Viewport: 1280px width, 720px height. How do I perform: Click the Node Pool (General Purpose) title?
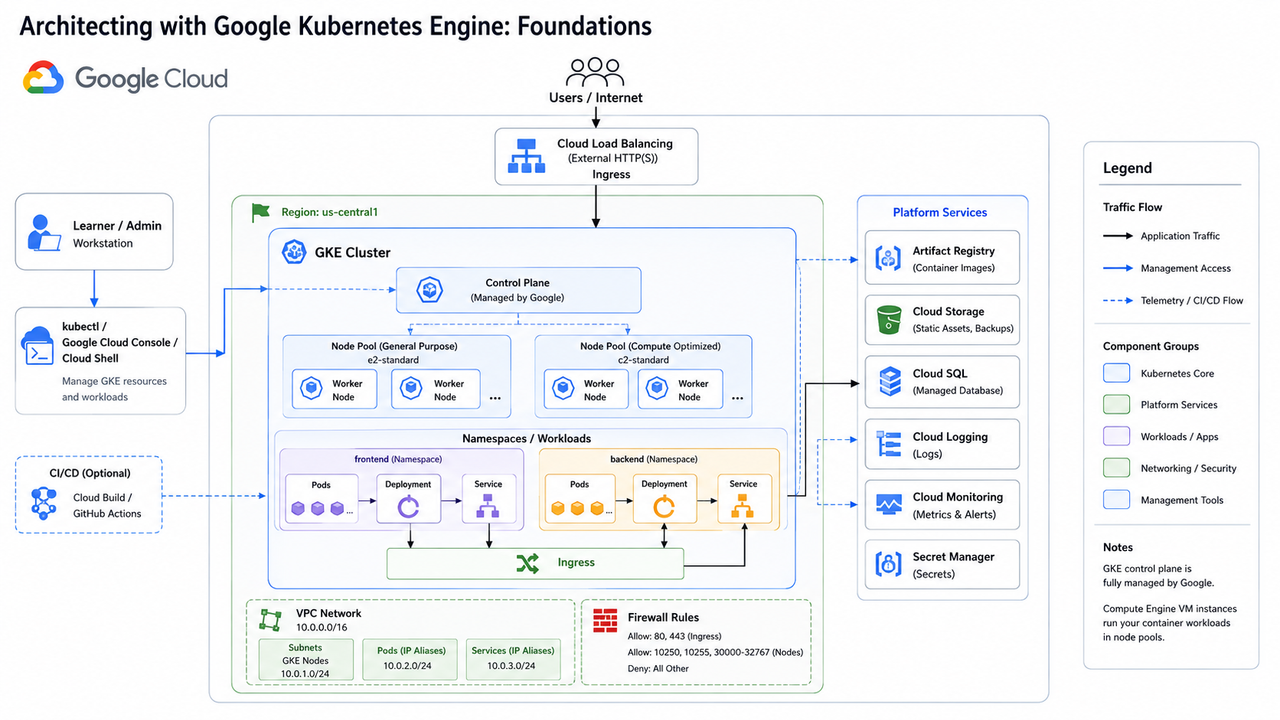click(x=395, y=346)
